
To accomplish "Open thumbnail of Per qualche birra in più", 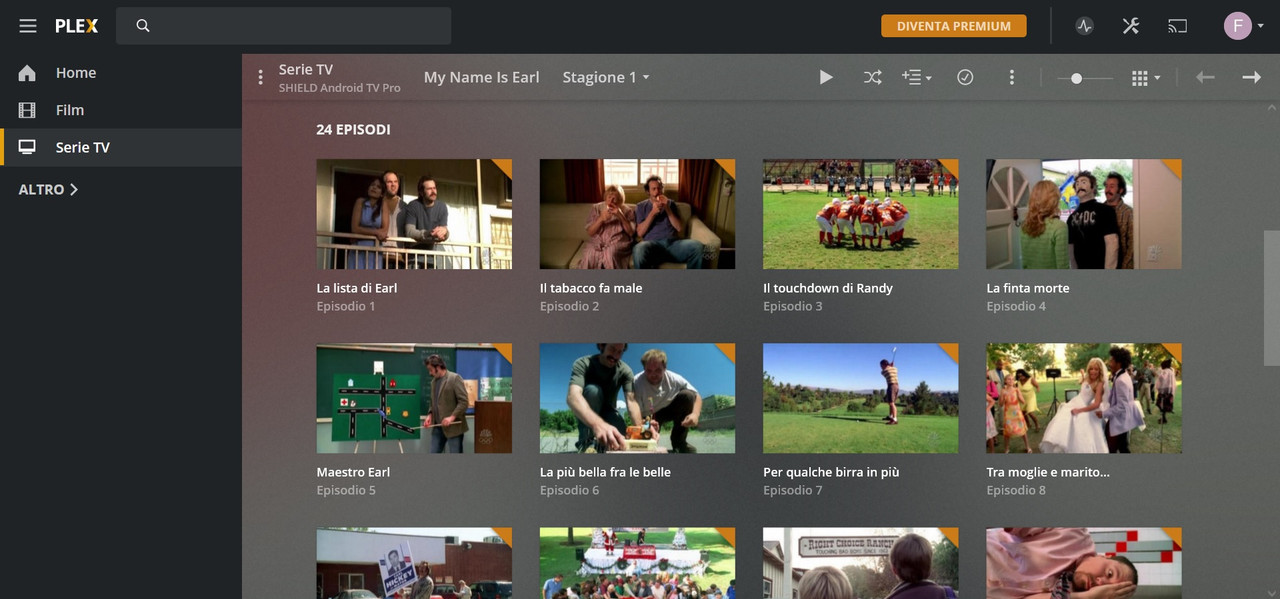I will pyautogui.click(x=861, y=398).
